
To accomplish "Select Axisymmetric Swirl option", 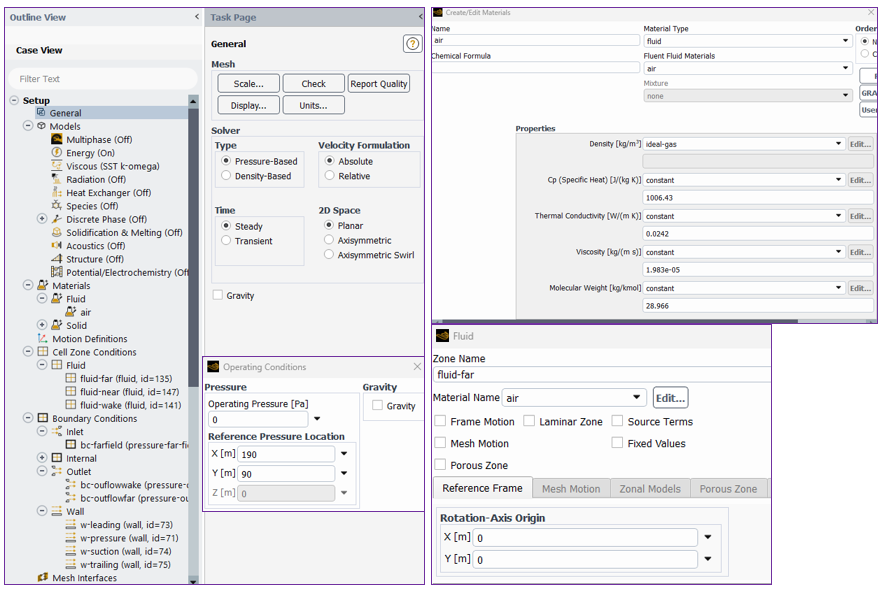I will point(329,255).
